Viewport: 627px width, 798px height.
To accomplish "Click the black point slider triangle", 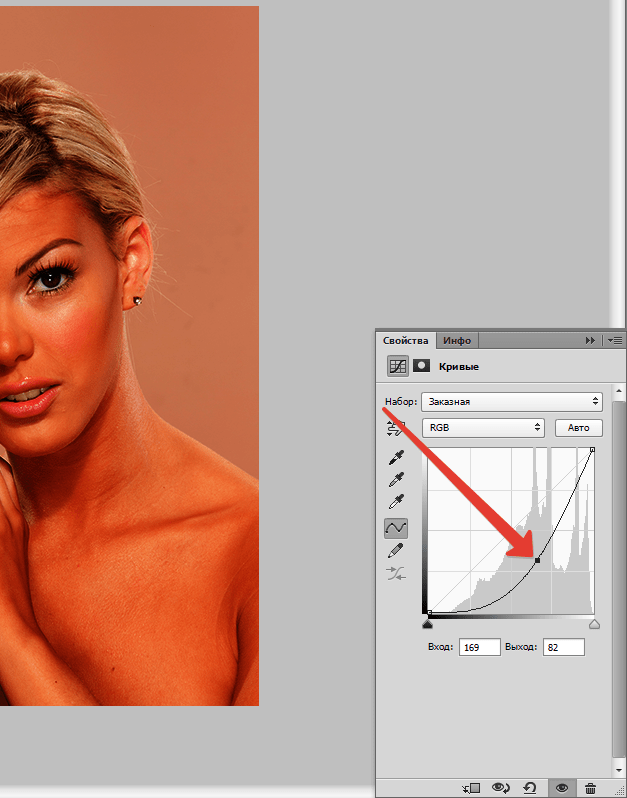I will 428,624.
